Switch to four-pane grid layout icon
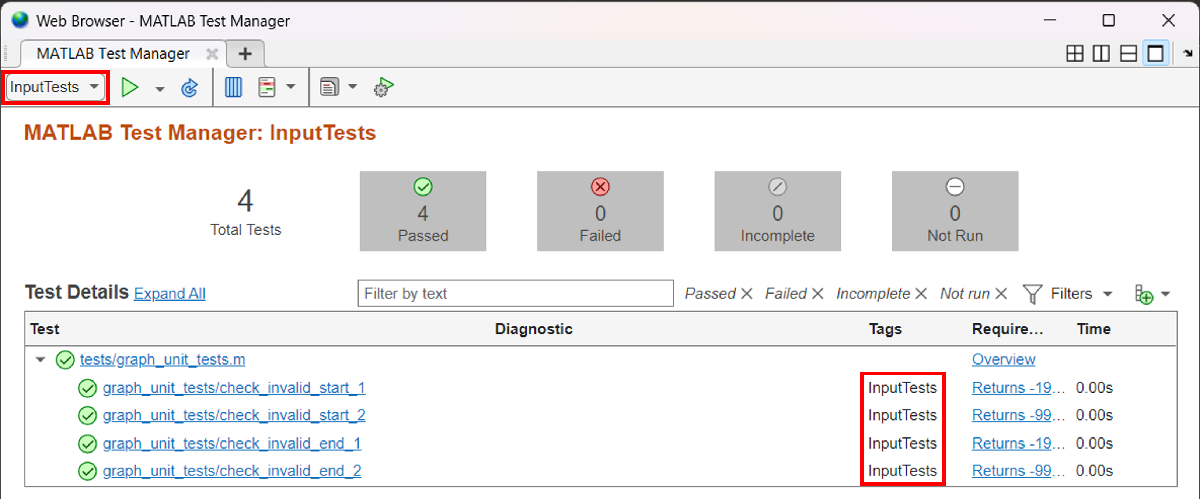The height and width of the screenshot is (499, 1200). (1075, 54)
